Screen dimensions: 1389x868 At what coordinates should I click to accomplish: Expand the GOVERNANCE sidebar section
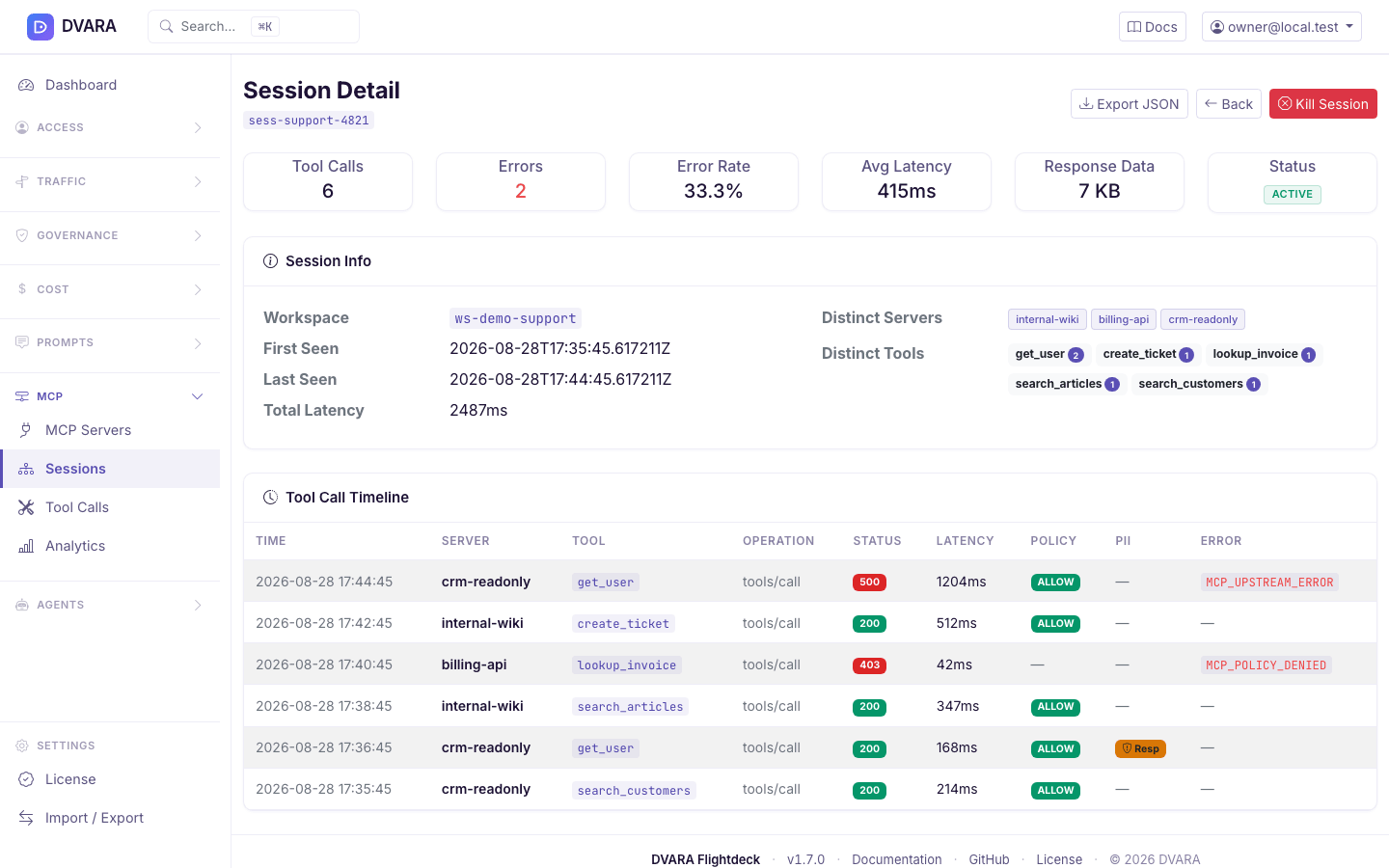coord(110,235)
